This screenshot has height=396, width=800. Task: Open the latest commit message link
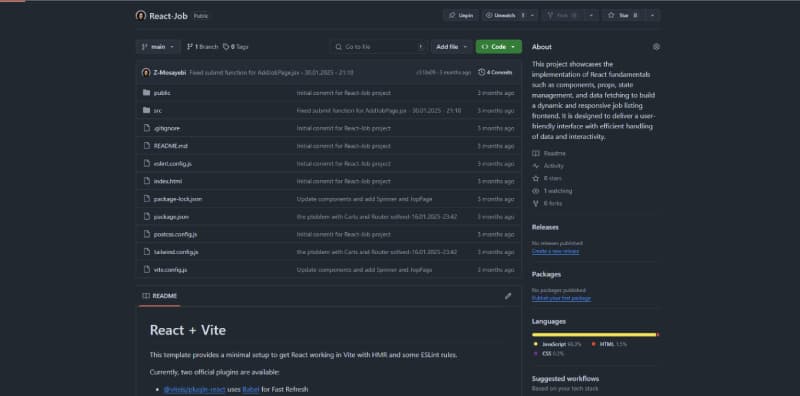[271, 72]
